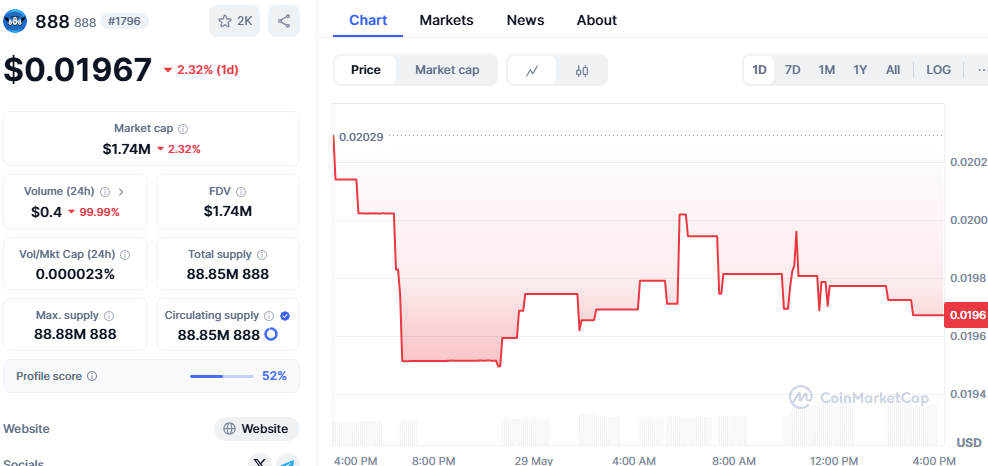Screen dimensions: 988x466
Task: Click the FDV info icon
Action: 241,192
